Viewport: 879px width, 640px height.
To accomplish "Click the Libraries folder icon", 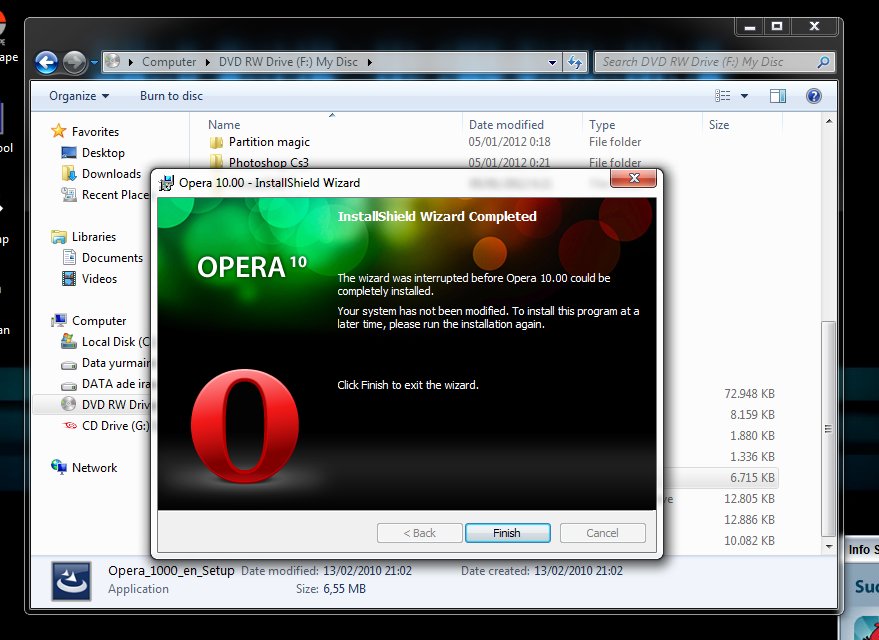I will tap(59, 237).
